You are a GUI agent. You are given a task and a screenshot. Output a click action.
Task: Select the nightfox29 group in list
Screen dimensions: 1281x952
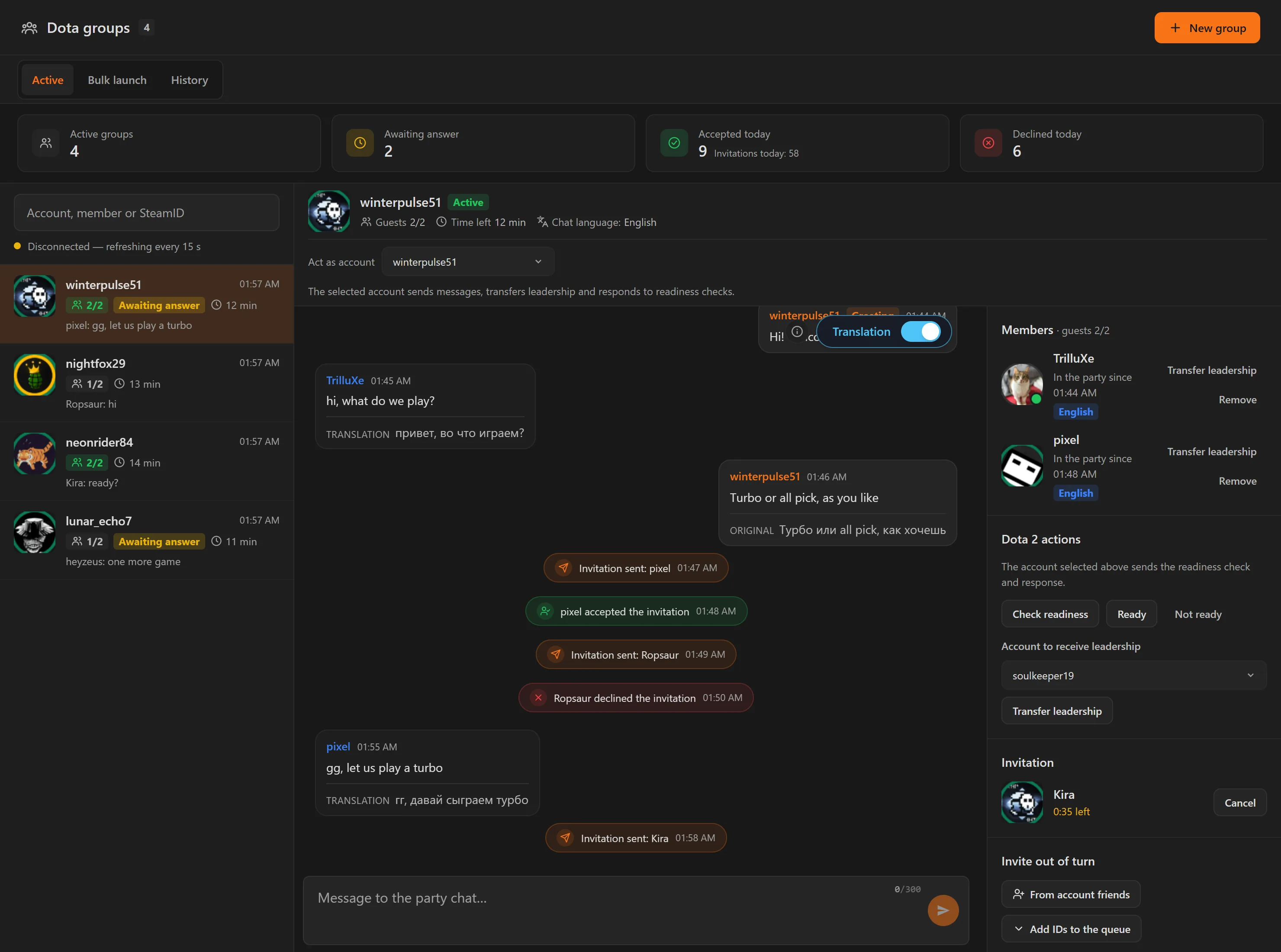coord(147,383)
